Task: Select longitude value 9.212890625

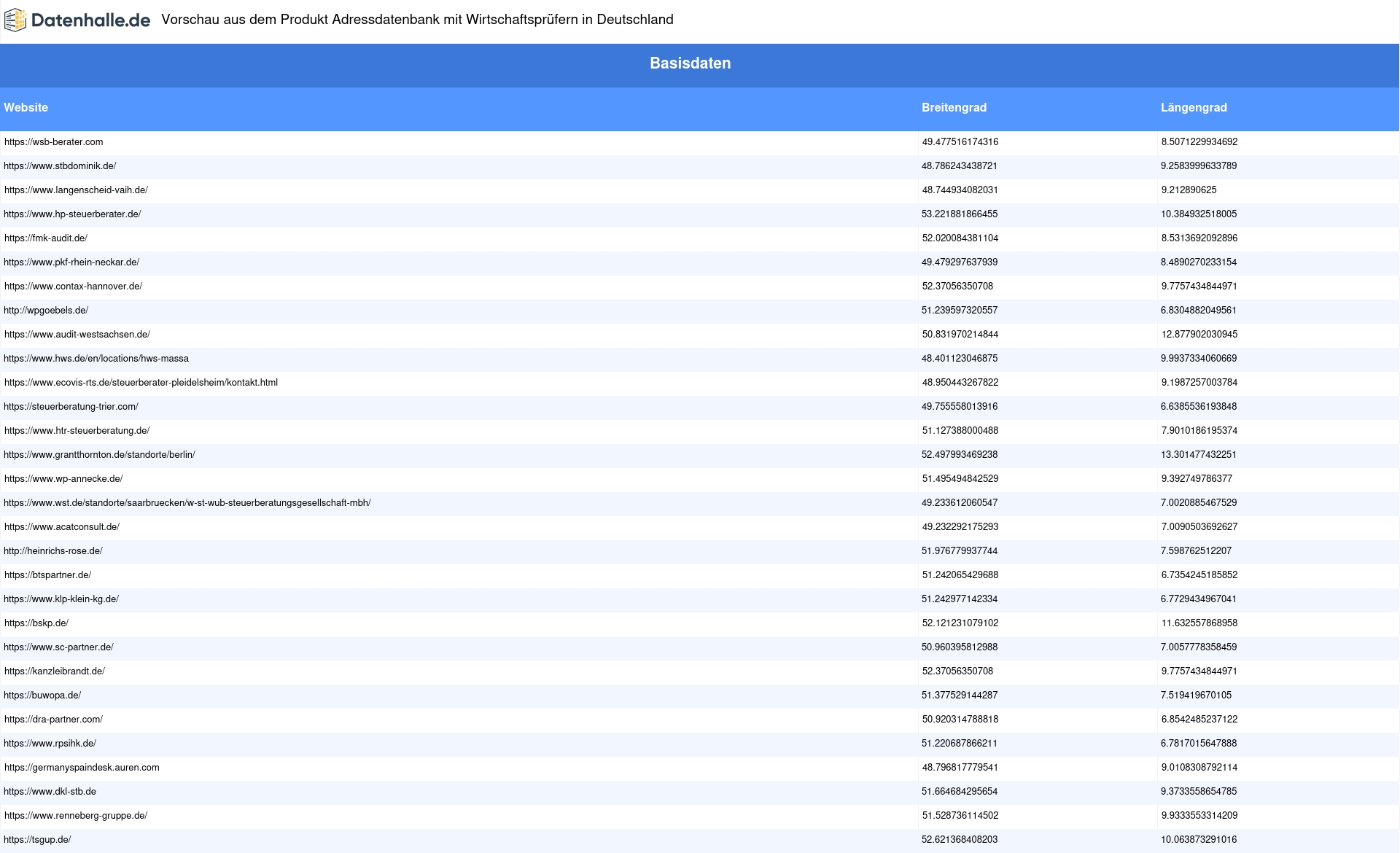Action: 1189,190
